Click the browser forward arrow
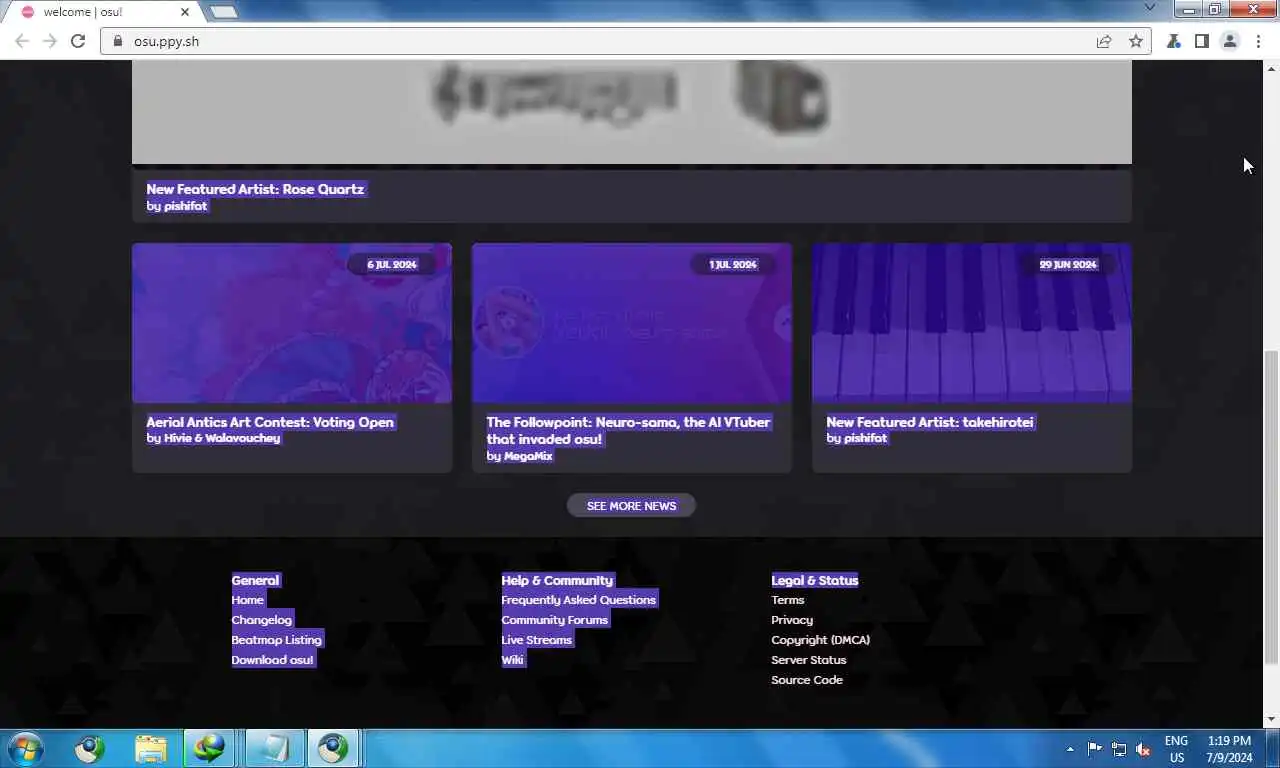This screenshot has width=1280, height=768. (50, 41)
